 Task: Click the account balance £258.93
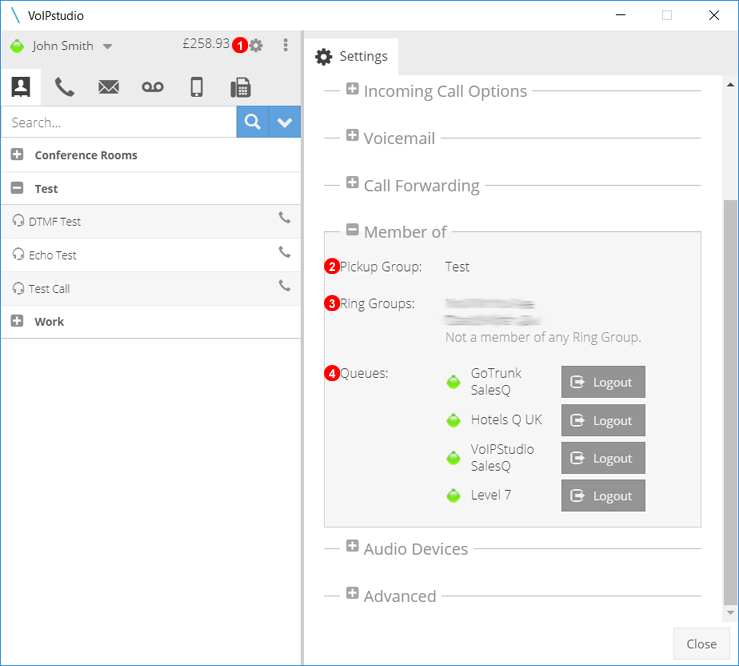coord(206,44)
